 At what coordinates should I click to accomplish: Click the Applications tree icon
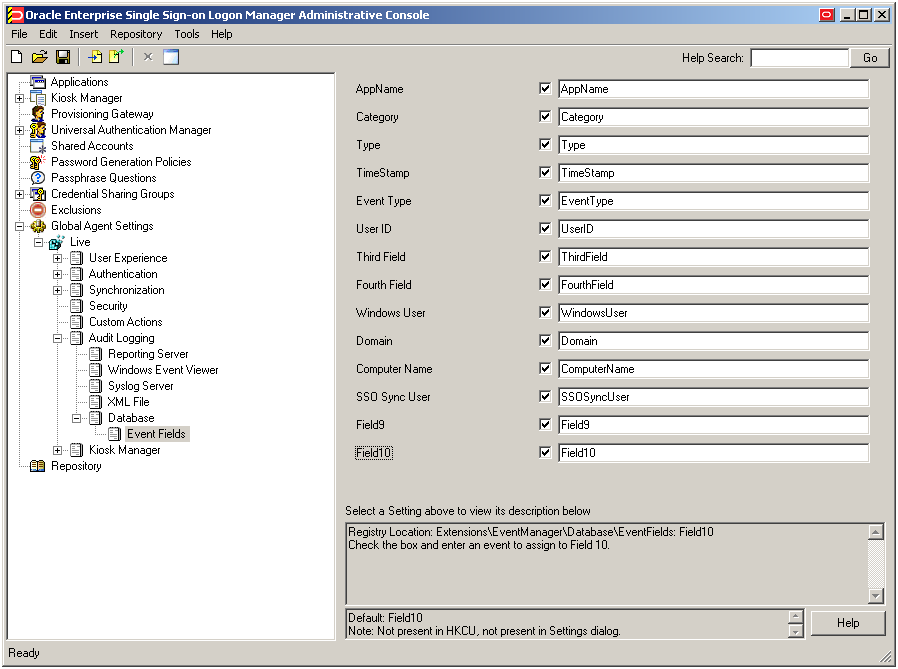(x=38, y=82)
